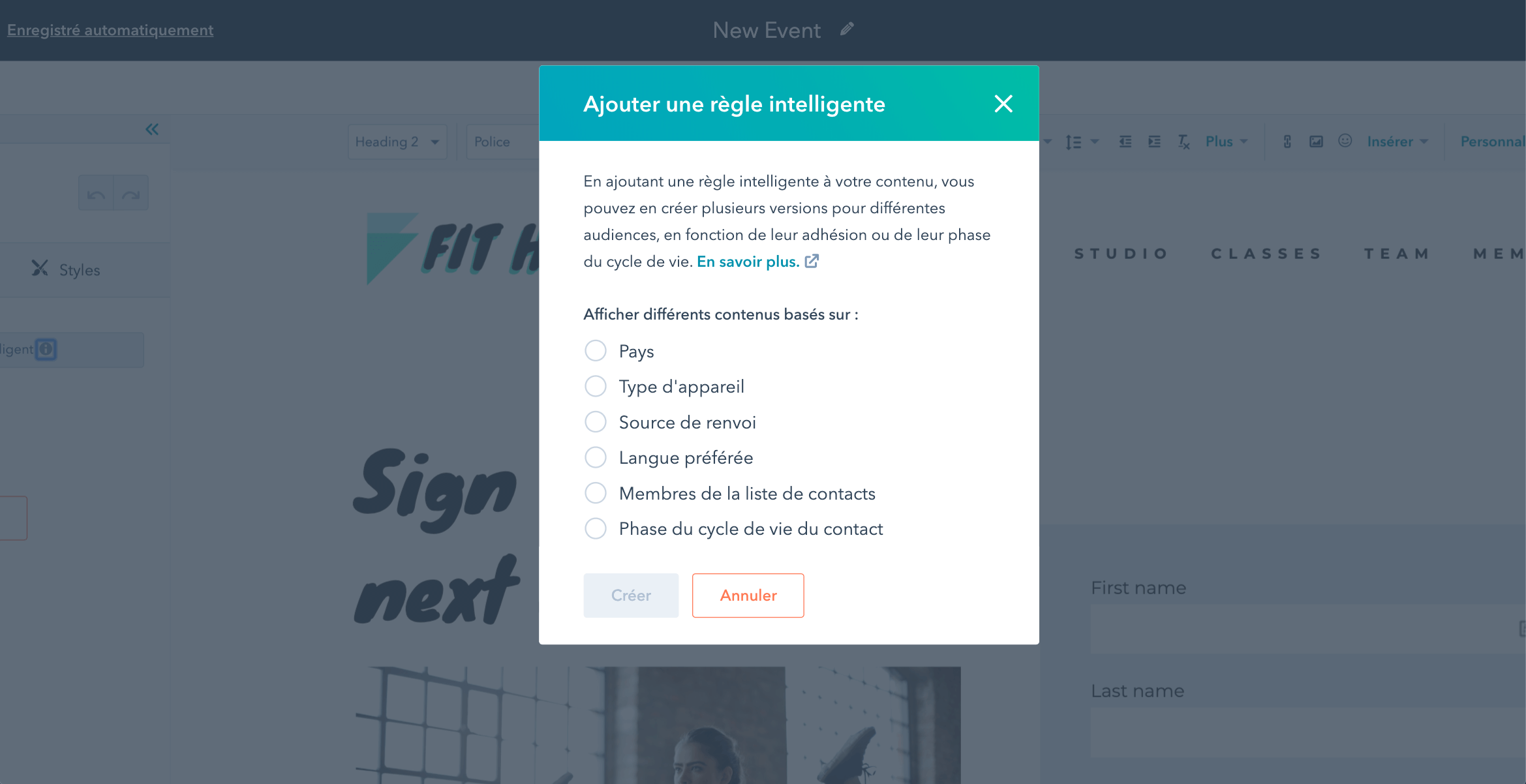The width and height of the screenshot is (1526, 784).
Task: Choose Type d'appareil radio button
Action: point(595,386)
